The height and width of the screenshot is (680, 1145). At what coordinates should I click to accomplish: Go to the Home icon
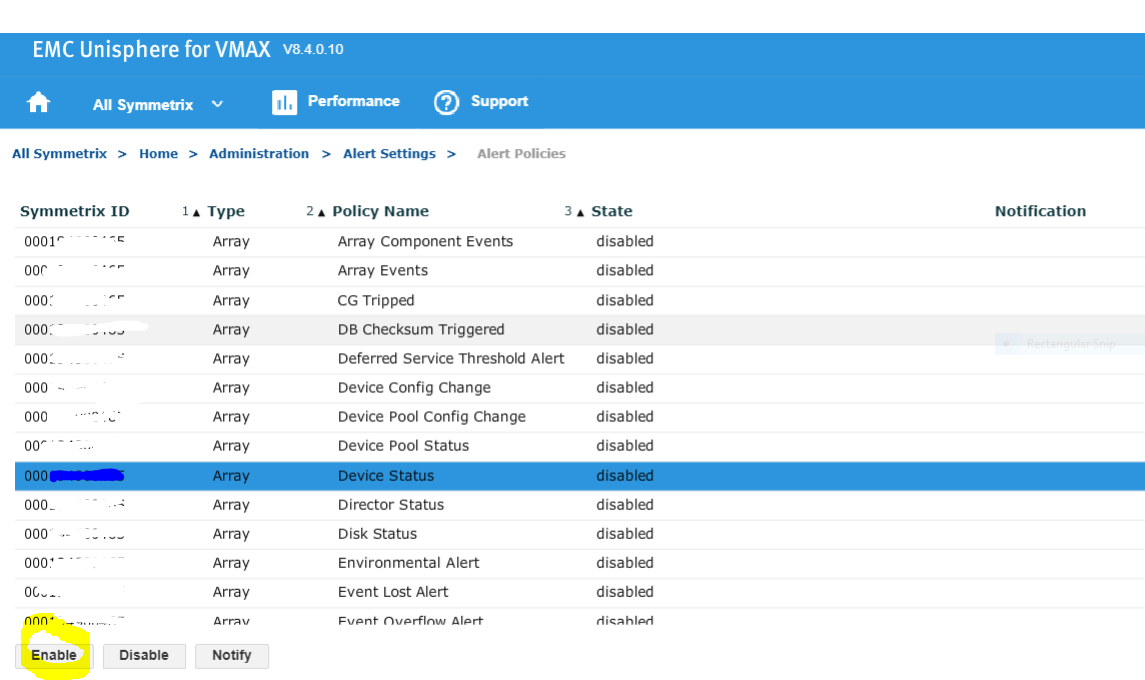[x=39, y=103]
